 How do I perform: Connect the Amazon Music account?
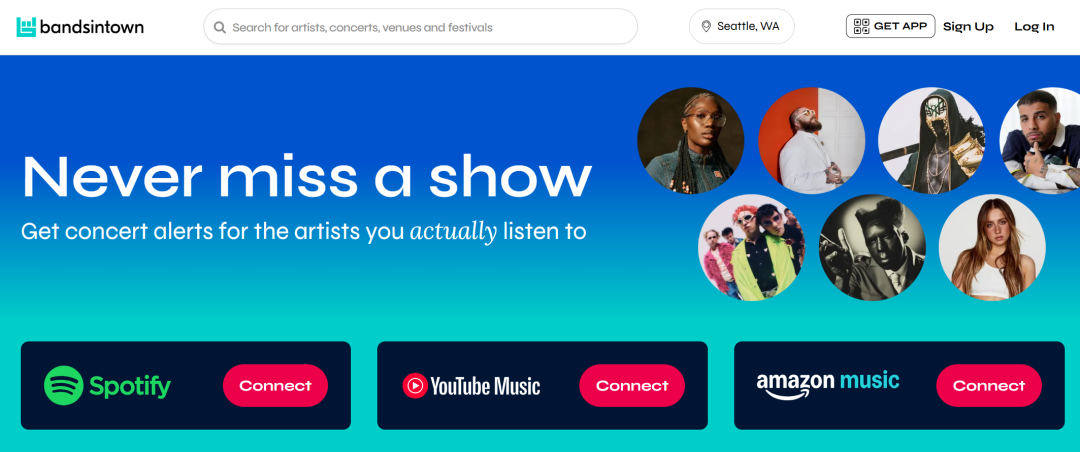(x=988, y=386)
